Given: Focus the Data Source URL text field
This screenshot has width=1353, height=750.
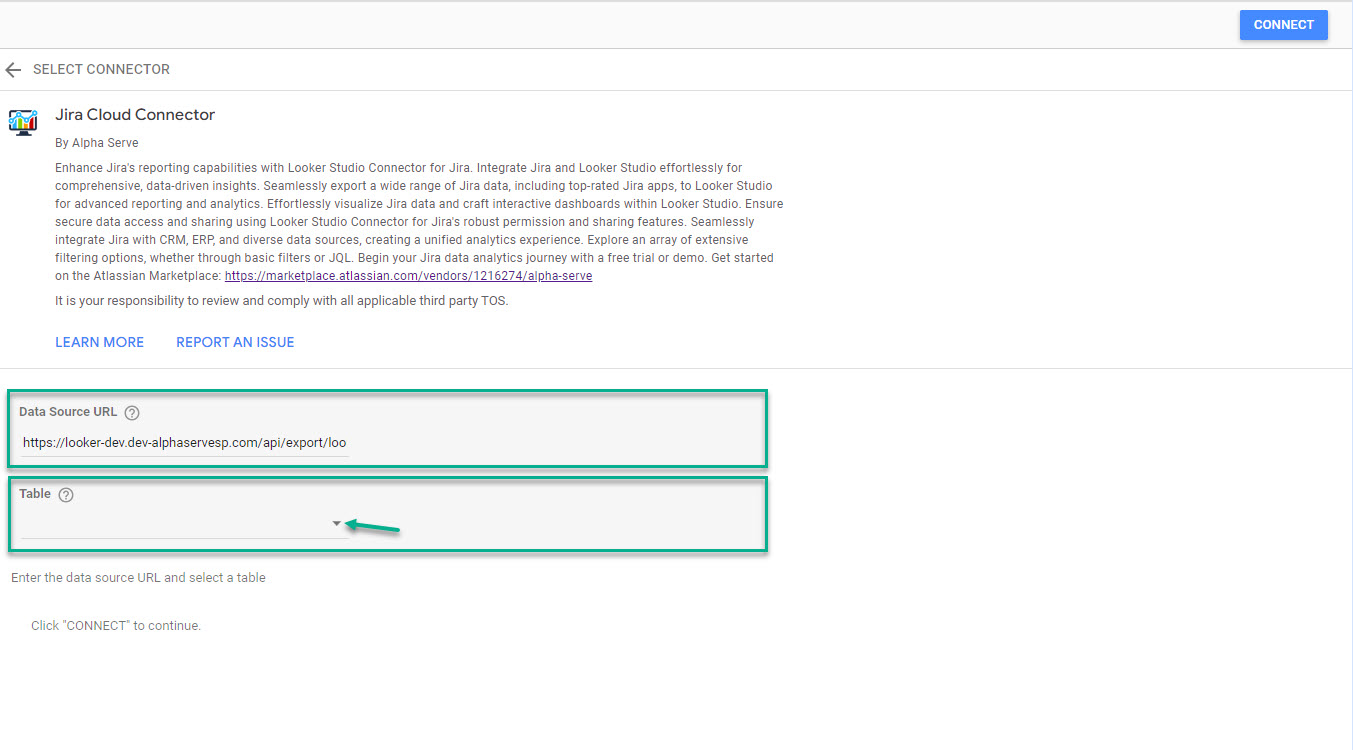Looking at the screenshot, I should click(185, 442).
